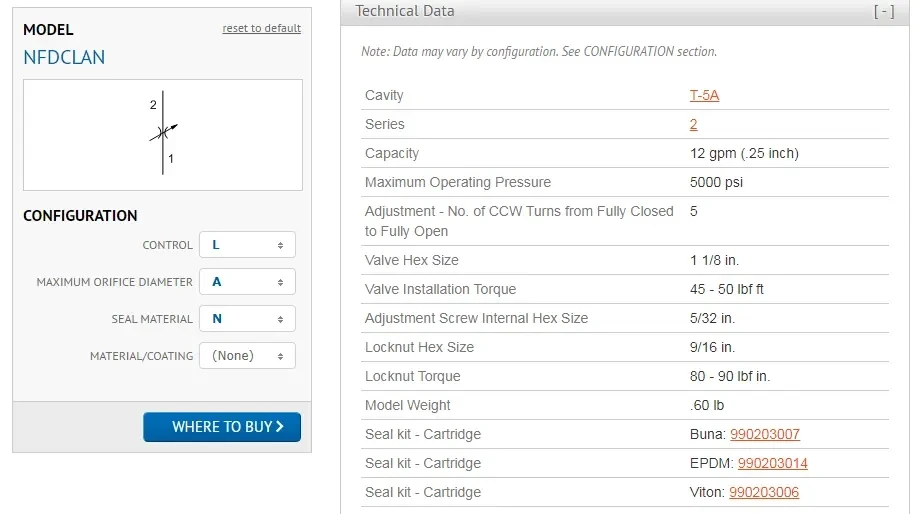Open Buna seal kit 990203007 link

[765, 435]
